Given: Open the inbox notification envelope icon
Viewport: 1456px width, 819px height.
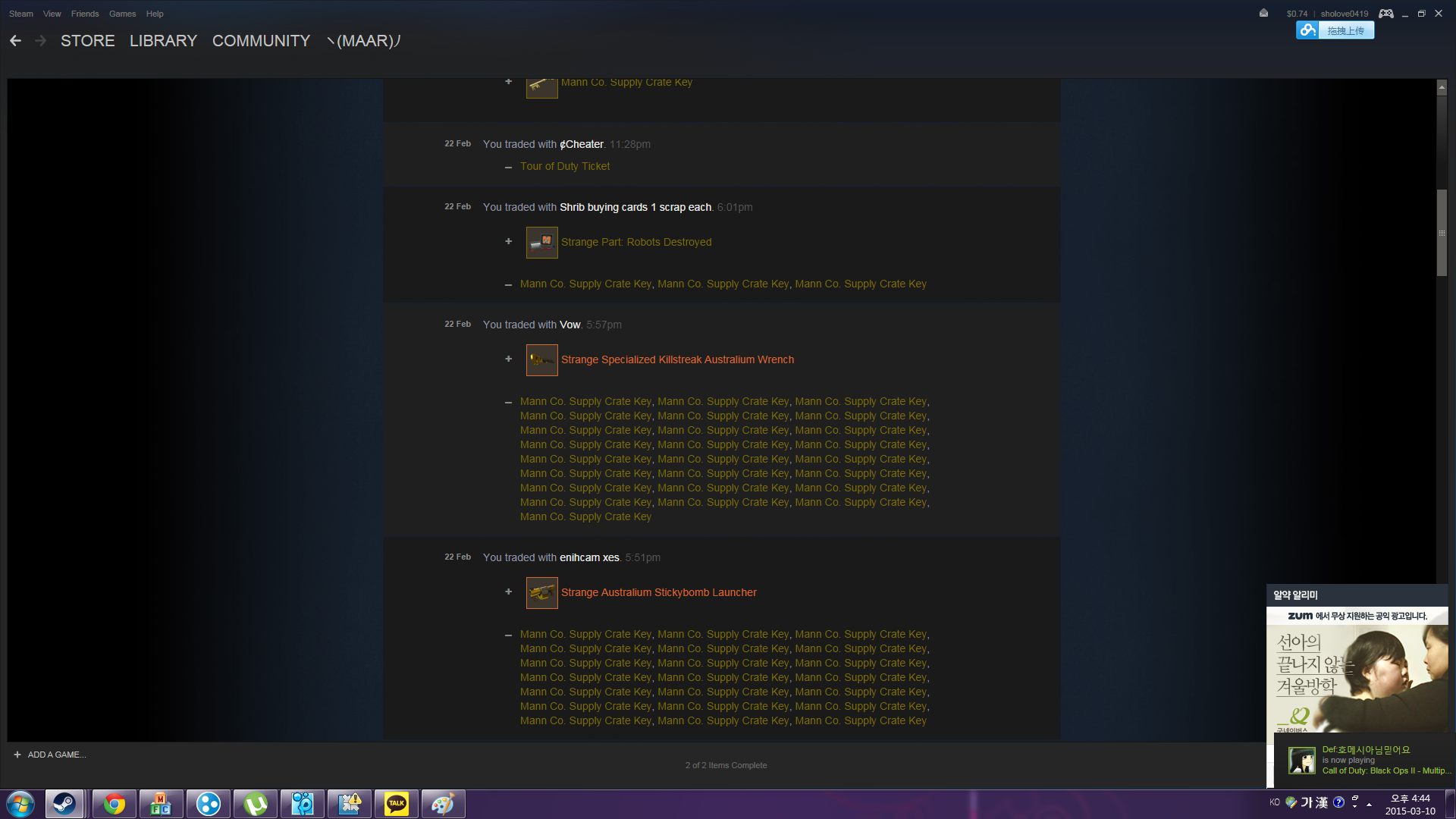Looking at the screenshot, I should pos(1263,13).
